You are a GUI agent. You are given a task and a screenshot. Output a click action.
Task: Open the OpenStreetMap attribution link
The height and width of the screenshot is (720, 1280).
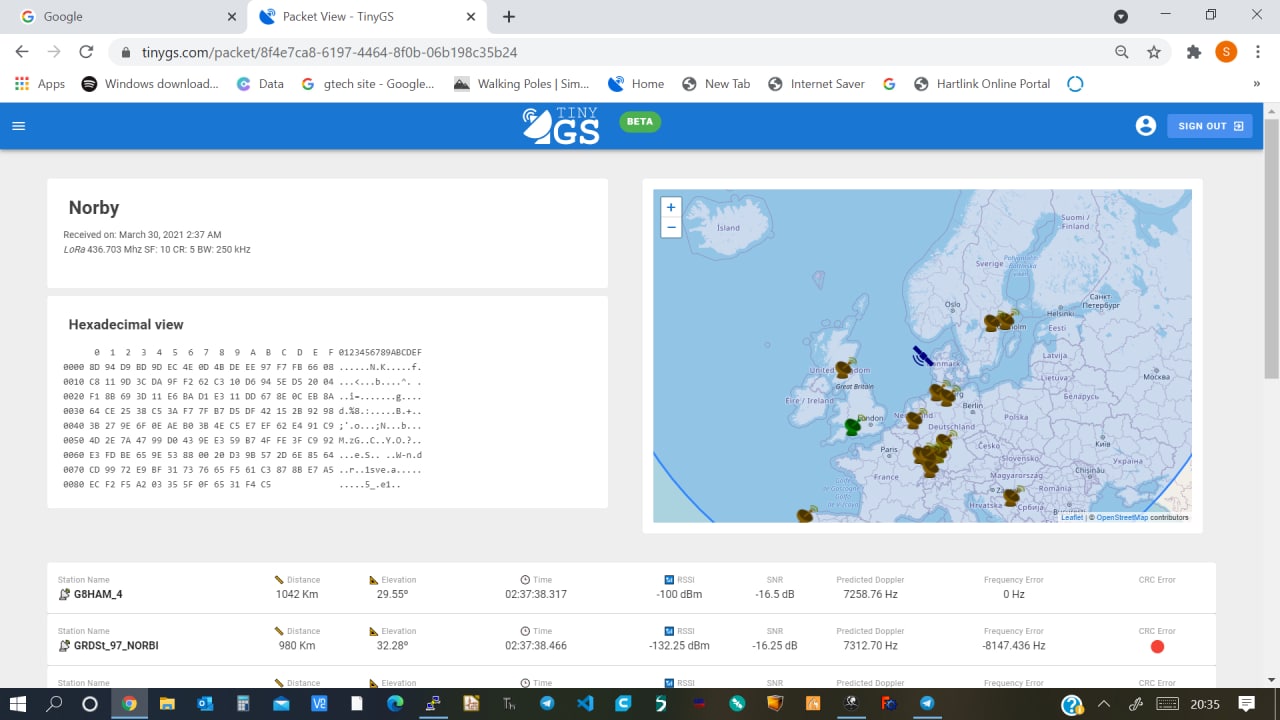pos(1121,517)
